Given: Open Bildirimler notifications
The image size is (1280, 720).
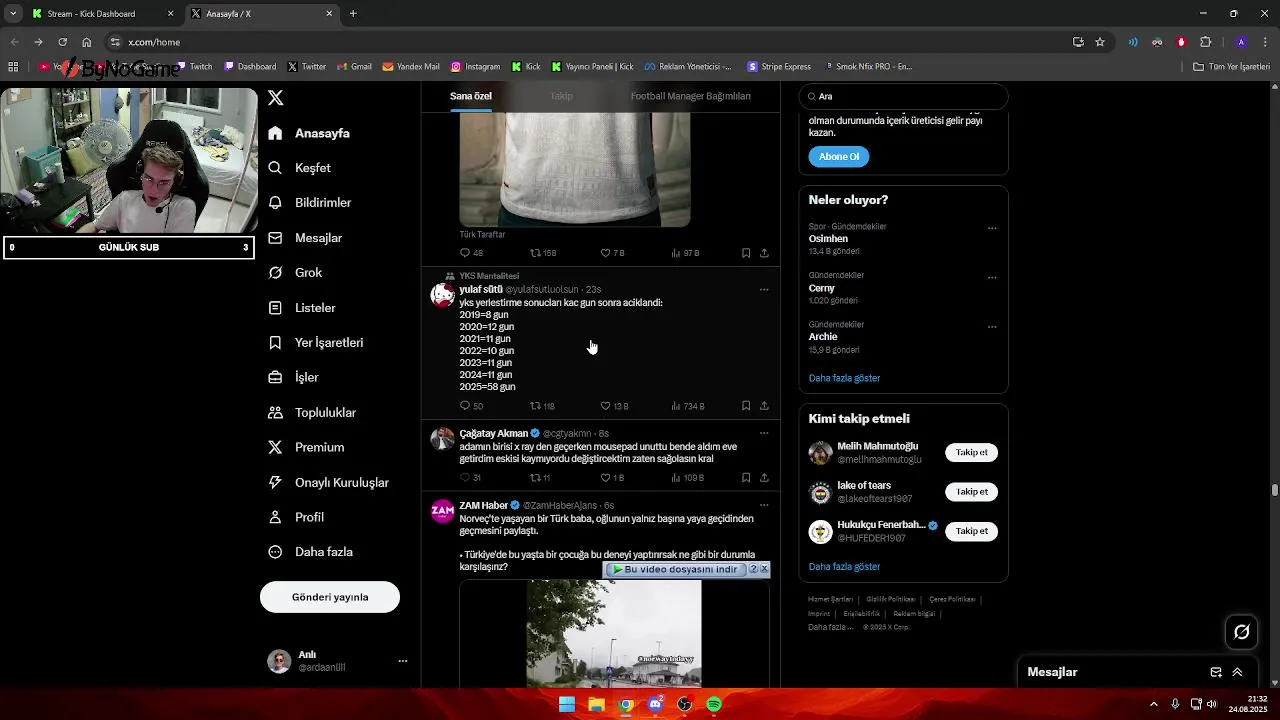Looking at the screenshot, I should (x=310, y=203).
